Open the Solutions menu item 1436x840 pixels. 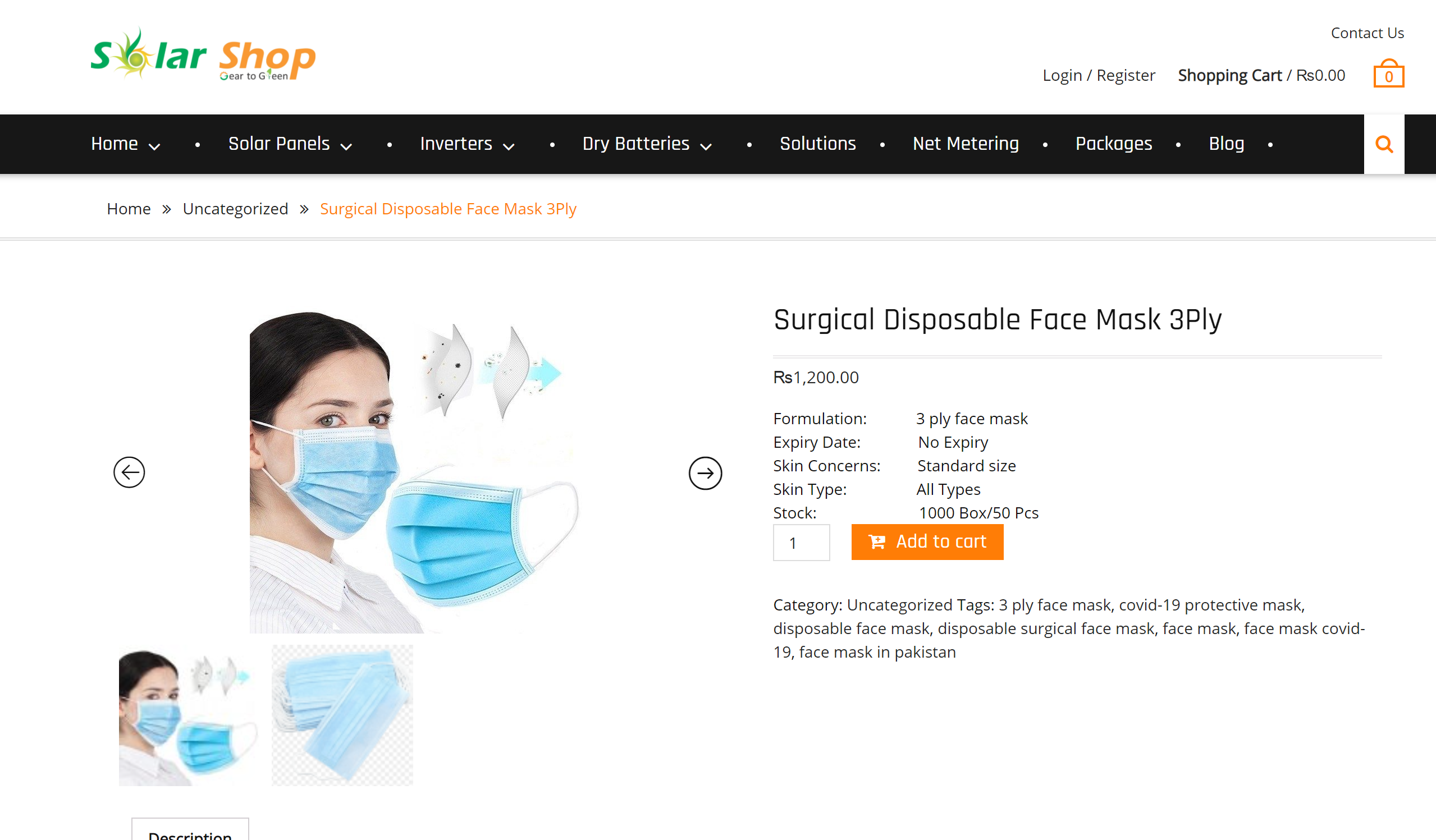coord(817,144)
